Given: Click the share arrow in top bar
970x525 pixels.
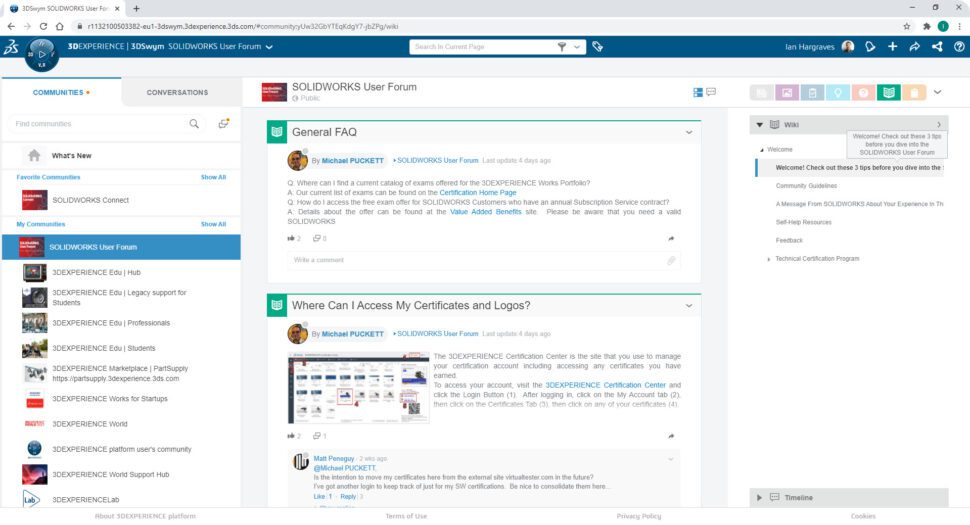Looking at the screenshot, I should point(914,47).
